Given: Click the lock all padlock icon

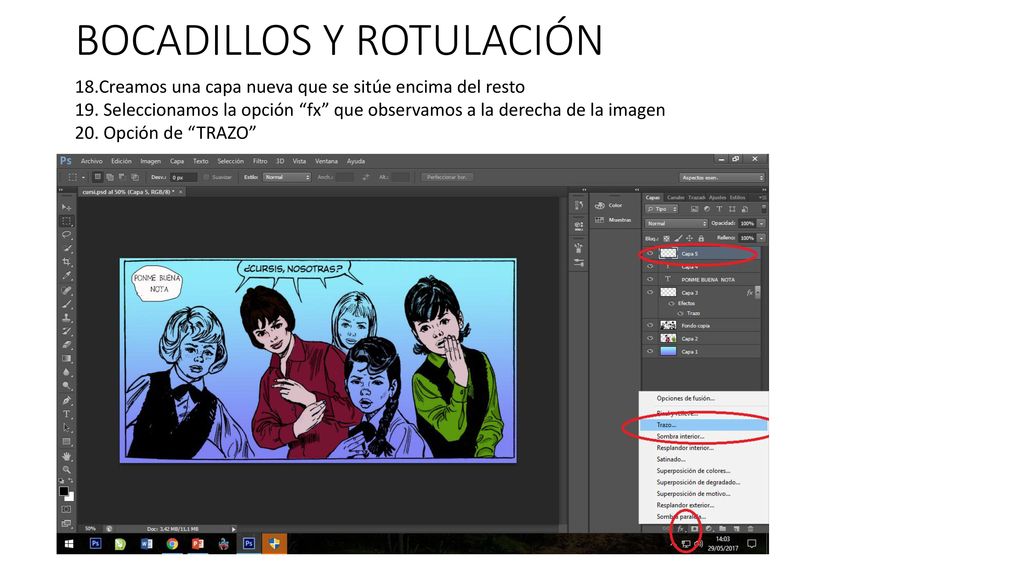Looking at the screenshot, I should 701,238.
